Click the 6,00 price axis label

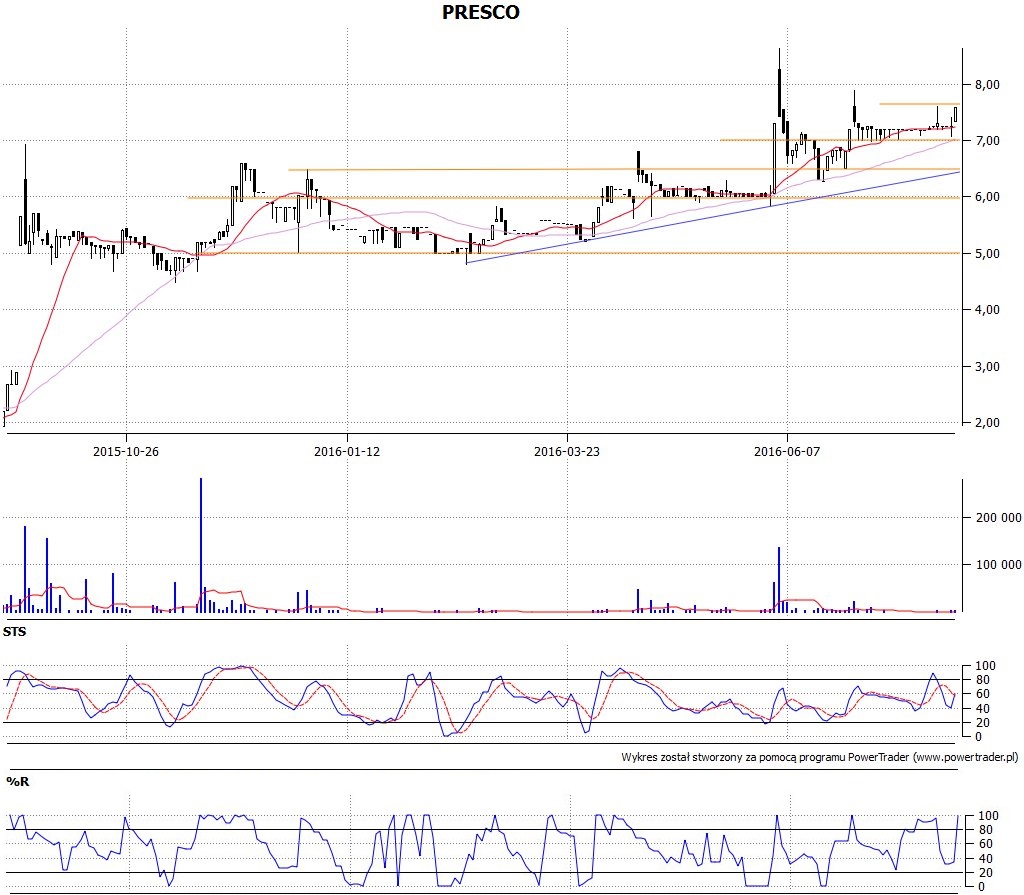click(x=987, y=197)
